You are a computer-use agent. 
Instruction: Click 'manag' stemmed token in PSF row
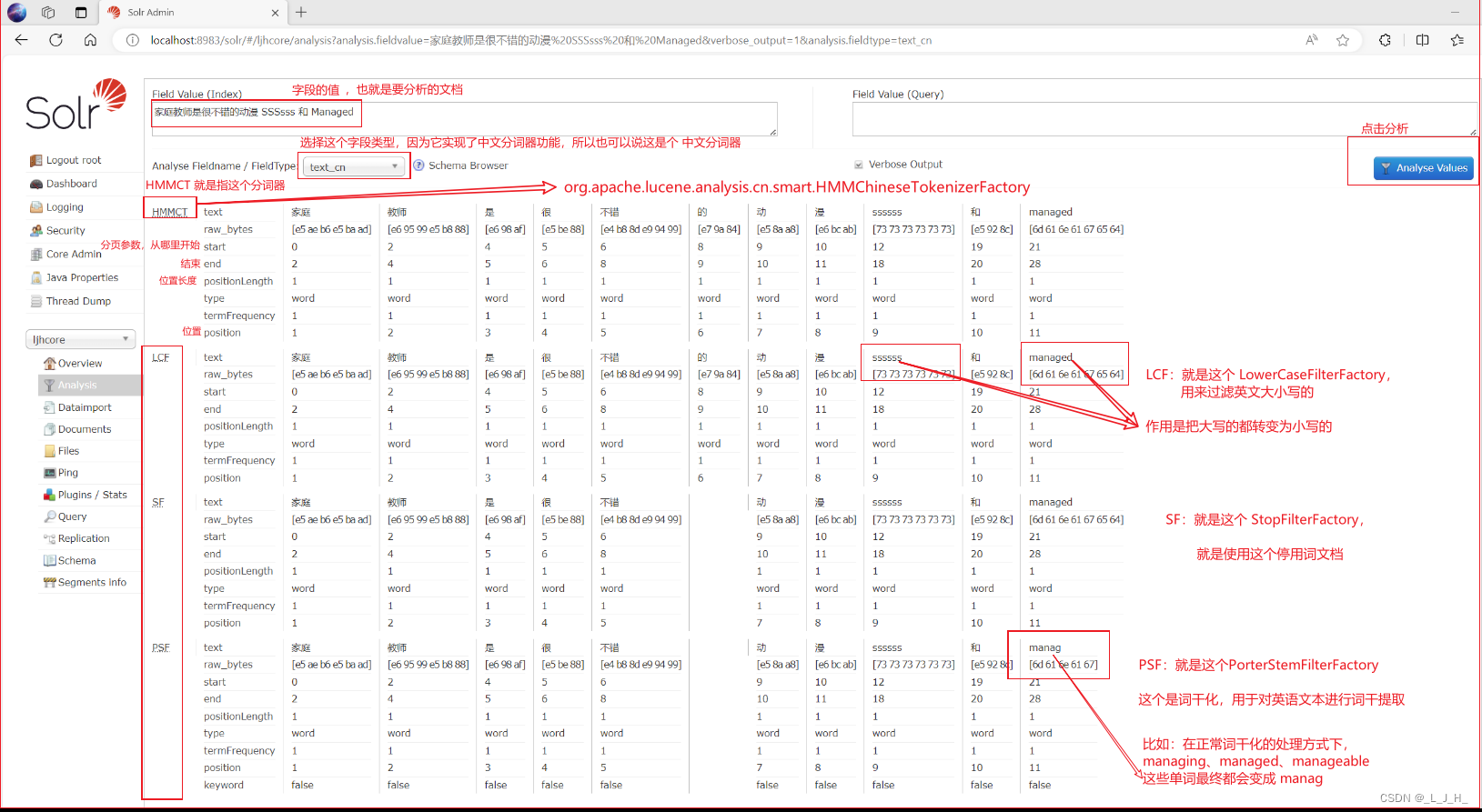click(x=1044, y=647)
